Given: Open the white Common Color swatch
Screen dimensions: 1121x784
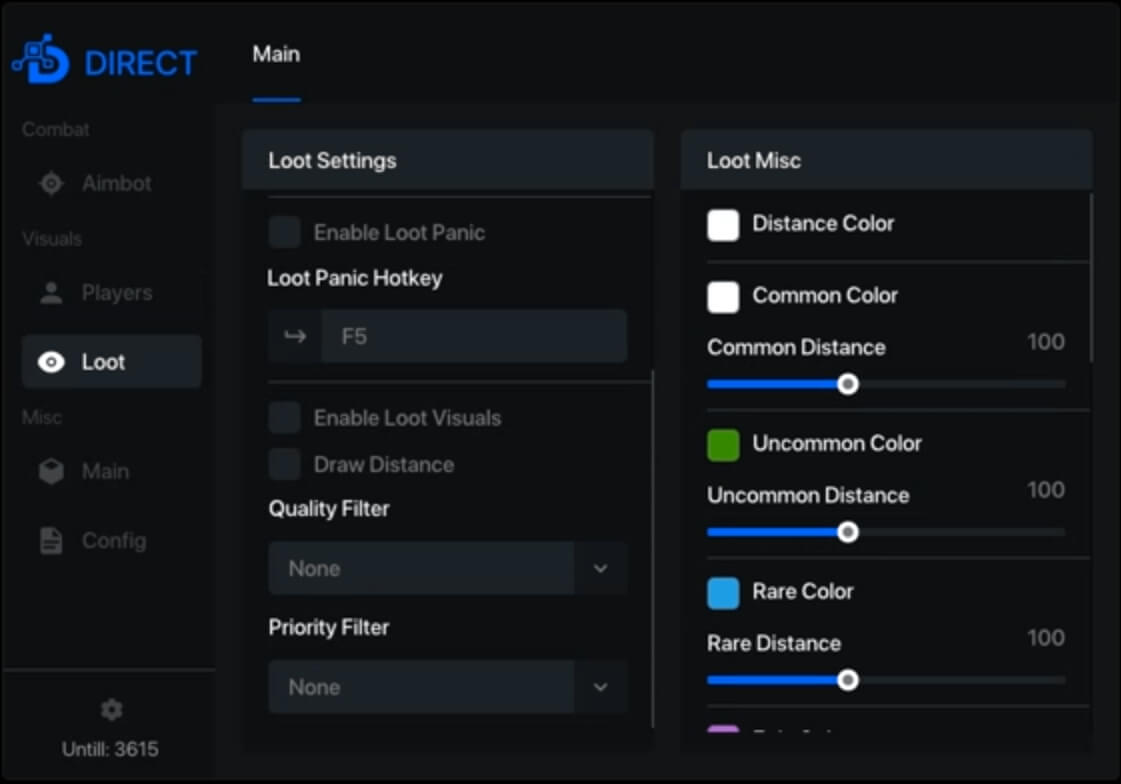Looking at the screenshot, I should pyautogui.click(x=723, y=297).
